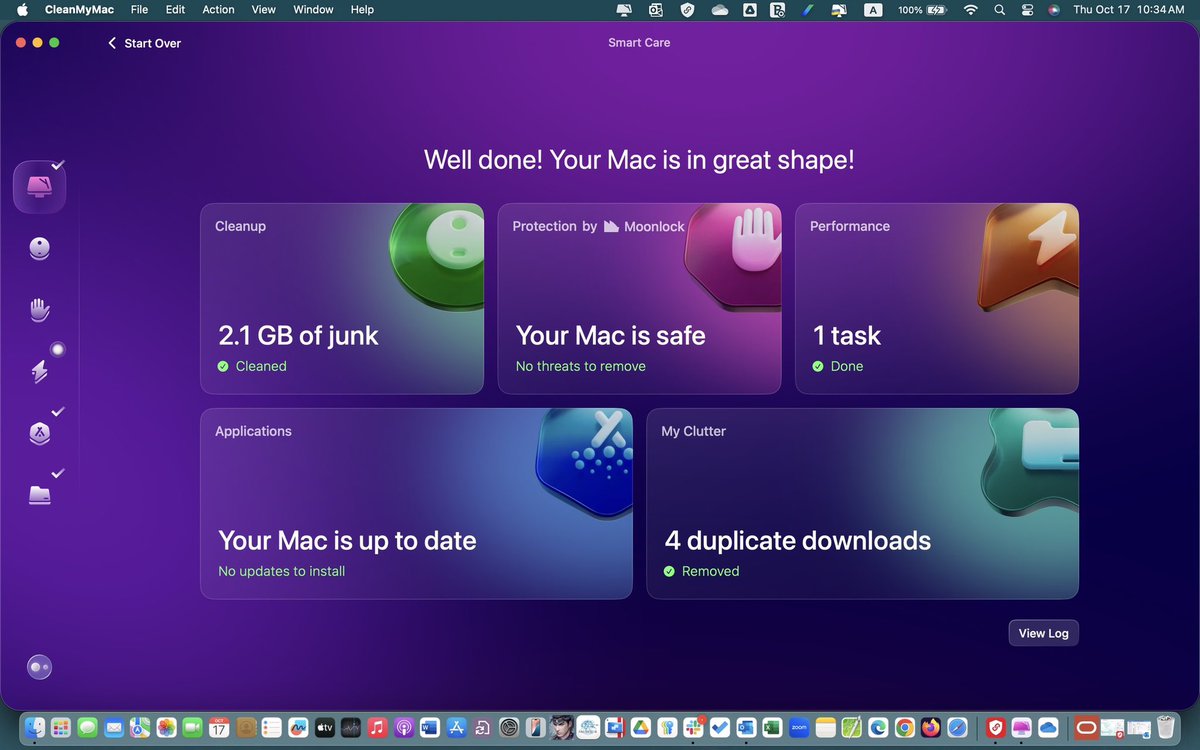Open Microsoft Excel from the Dock
Screen dimensions: 1200x750
pyautogui.click(x=773, y=727)
